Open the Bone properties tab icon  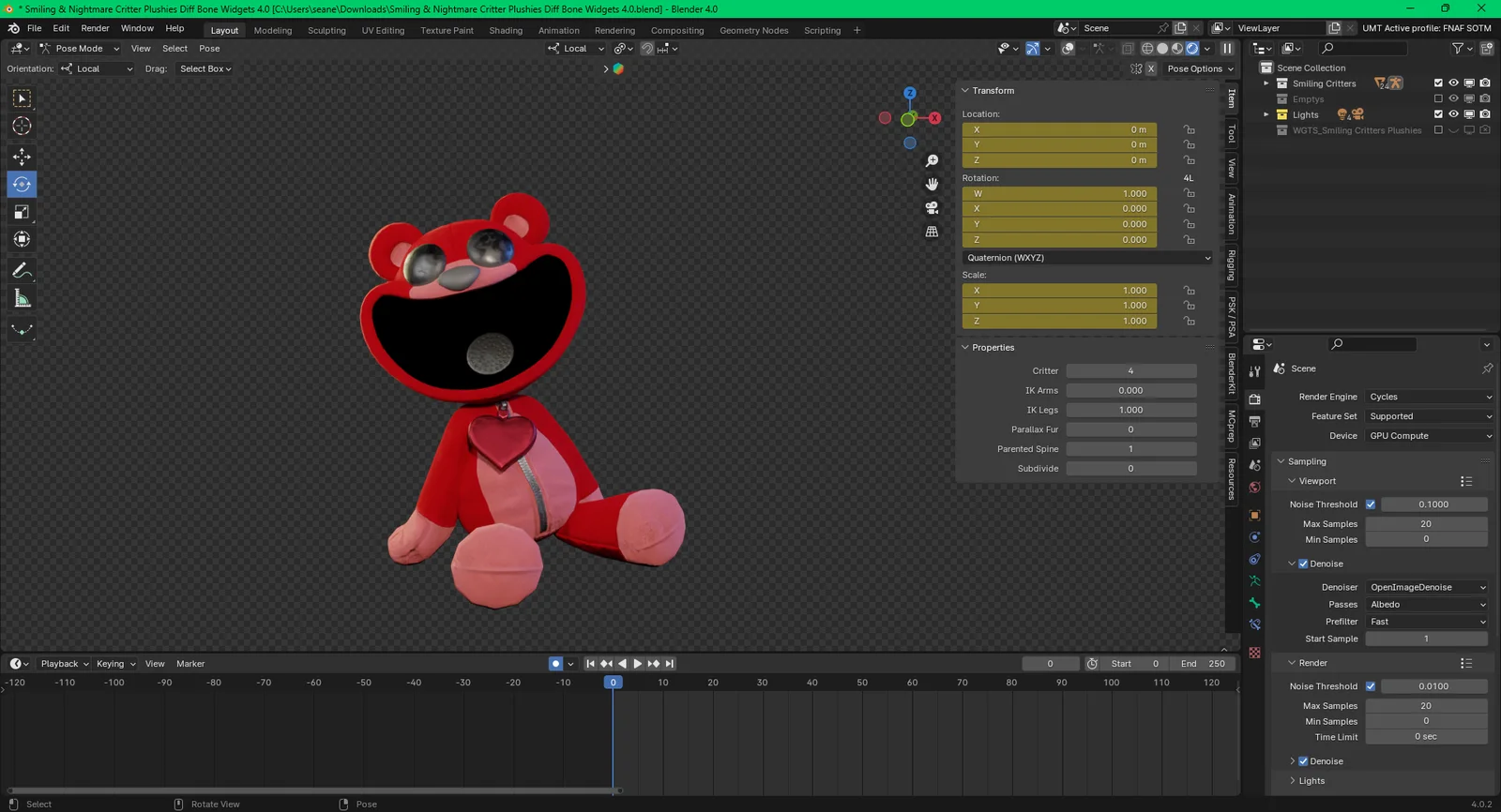(1254, 603)
